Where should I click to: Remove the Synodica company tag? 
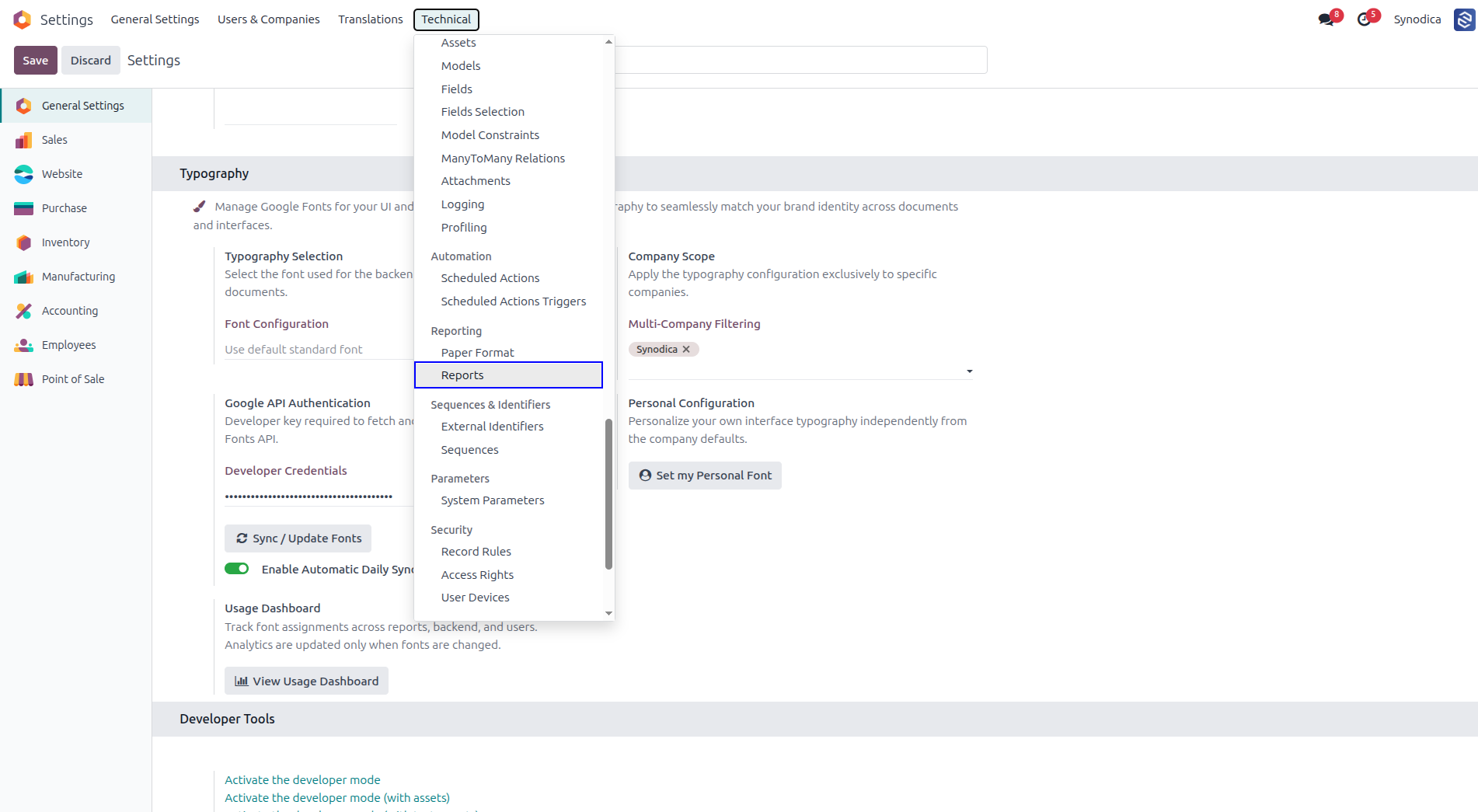click(686, 350)
